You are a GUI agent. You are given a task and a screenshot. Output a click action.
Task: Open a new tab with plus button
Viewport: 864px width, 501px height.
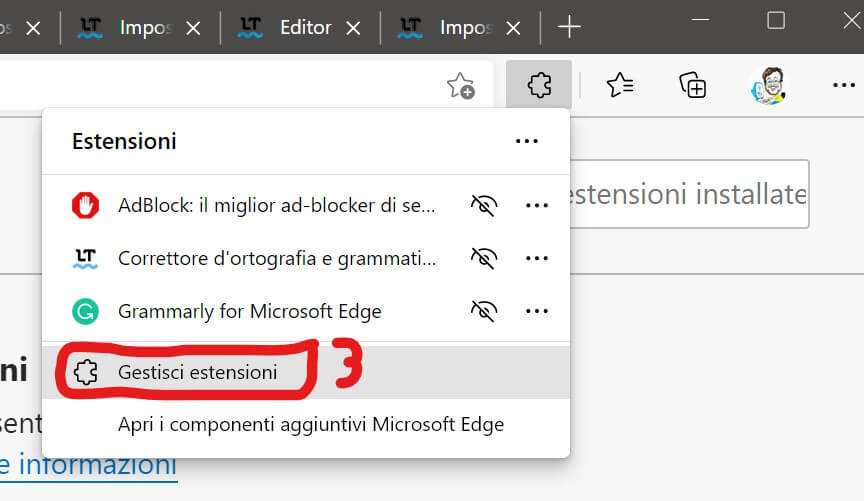(569, 27)
